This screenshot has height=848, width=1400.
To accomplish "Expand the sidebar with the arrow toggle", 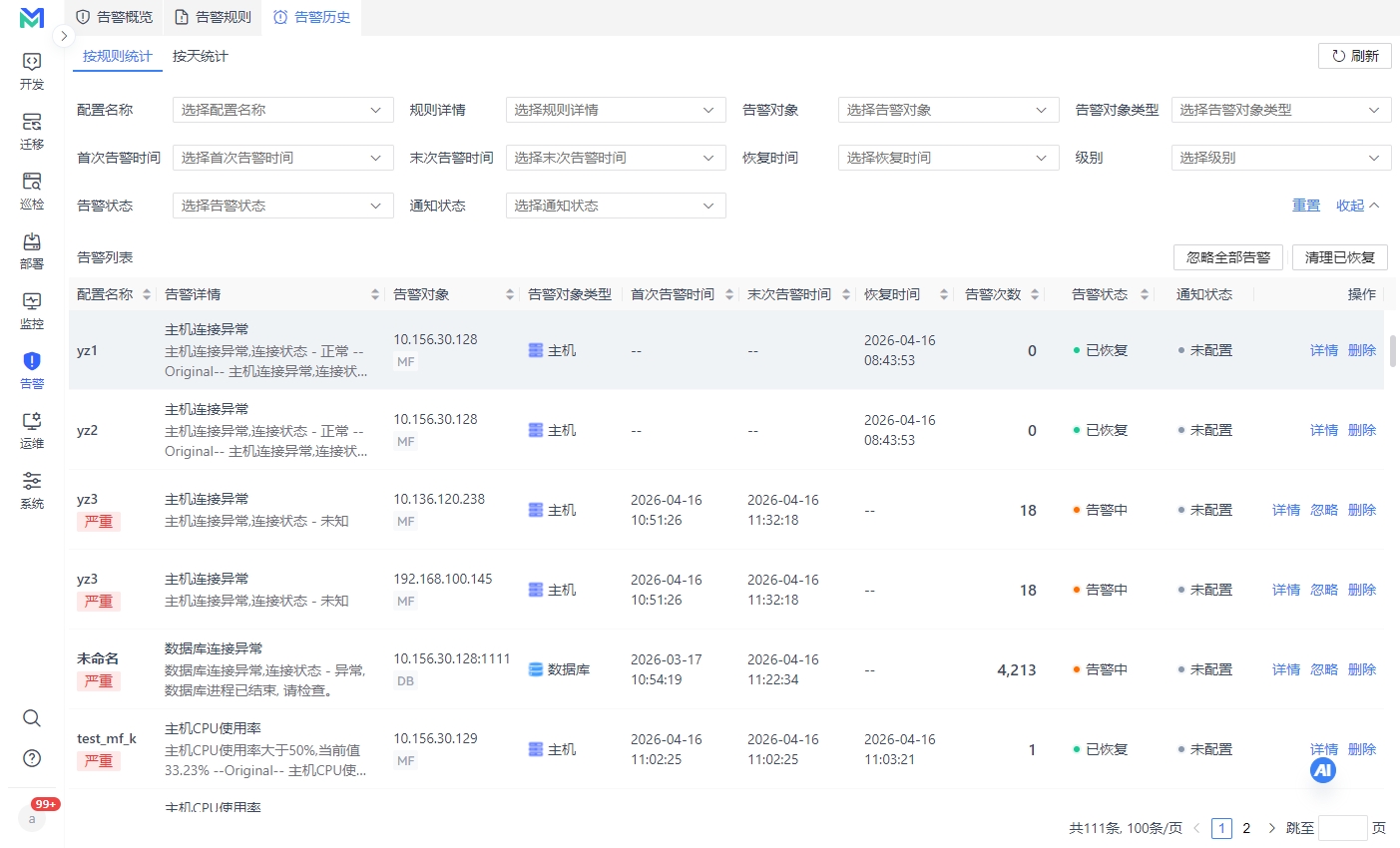I will (64, 36).
